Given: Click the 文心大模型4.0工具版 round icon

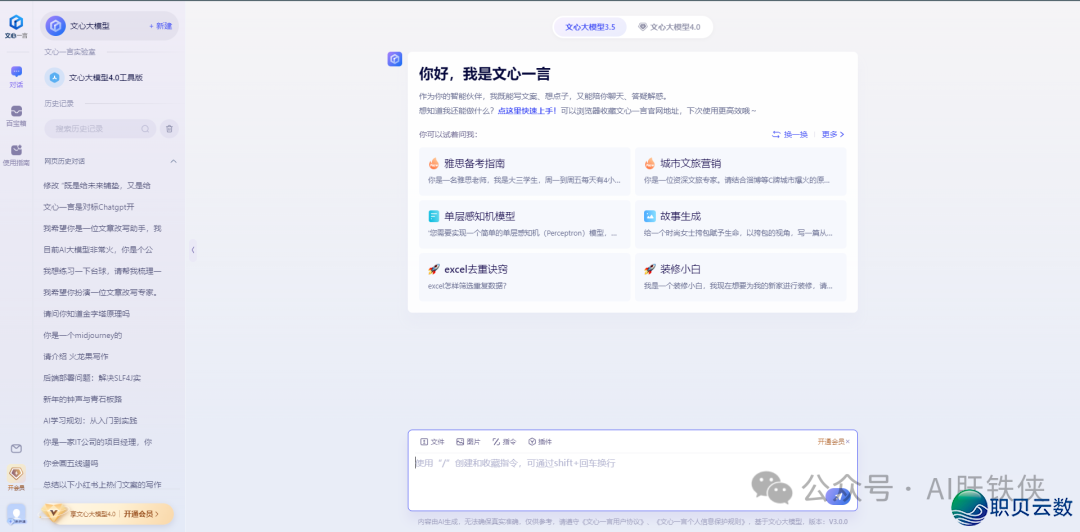Looking at the screenshot, I should point(54,78).
